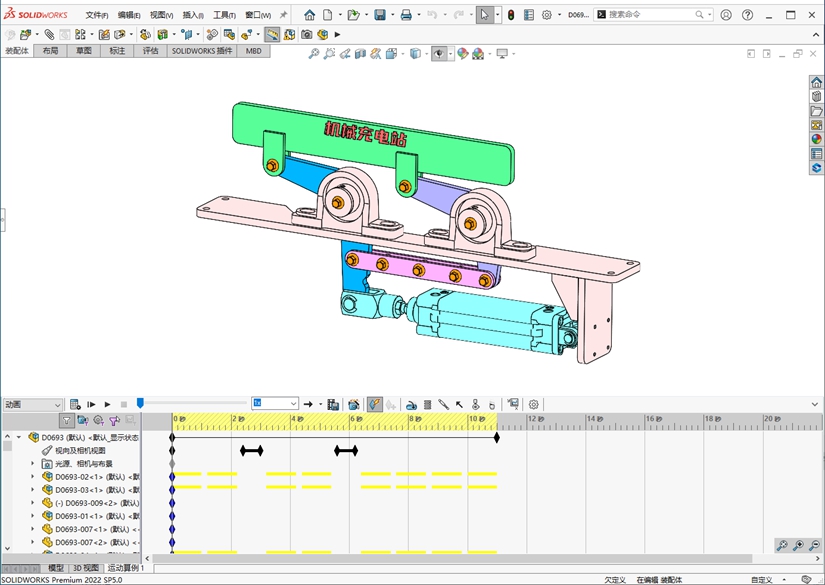Click the paperclip icon in assembly toolbar
This screenshot has height=585, width=825.
coord(49,35)
